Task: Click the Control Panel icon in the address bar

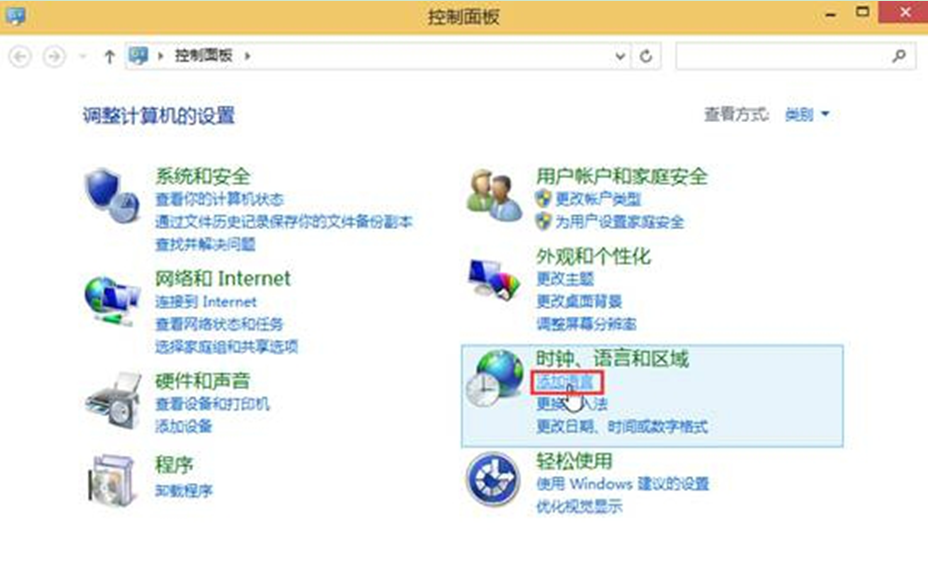Action: pos(138,56)
